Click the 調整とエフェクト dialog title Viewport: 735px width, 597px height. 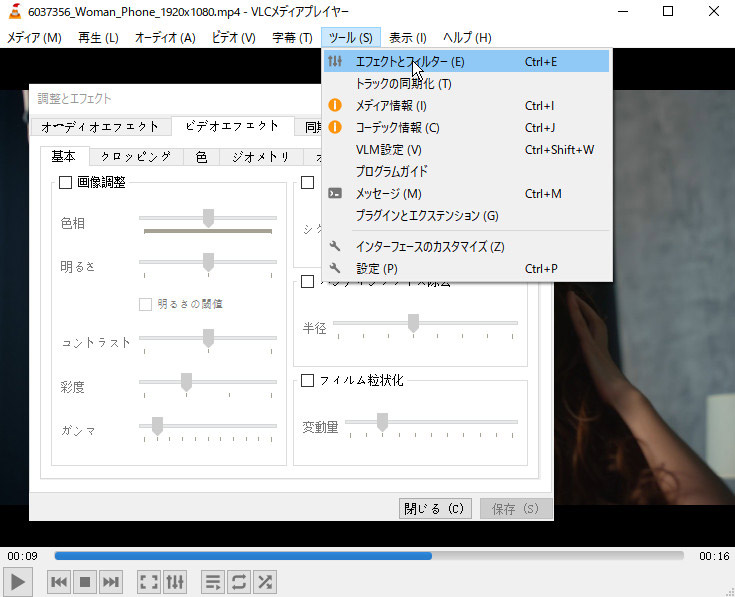coord(75,98)
